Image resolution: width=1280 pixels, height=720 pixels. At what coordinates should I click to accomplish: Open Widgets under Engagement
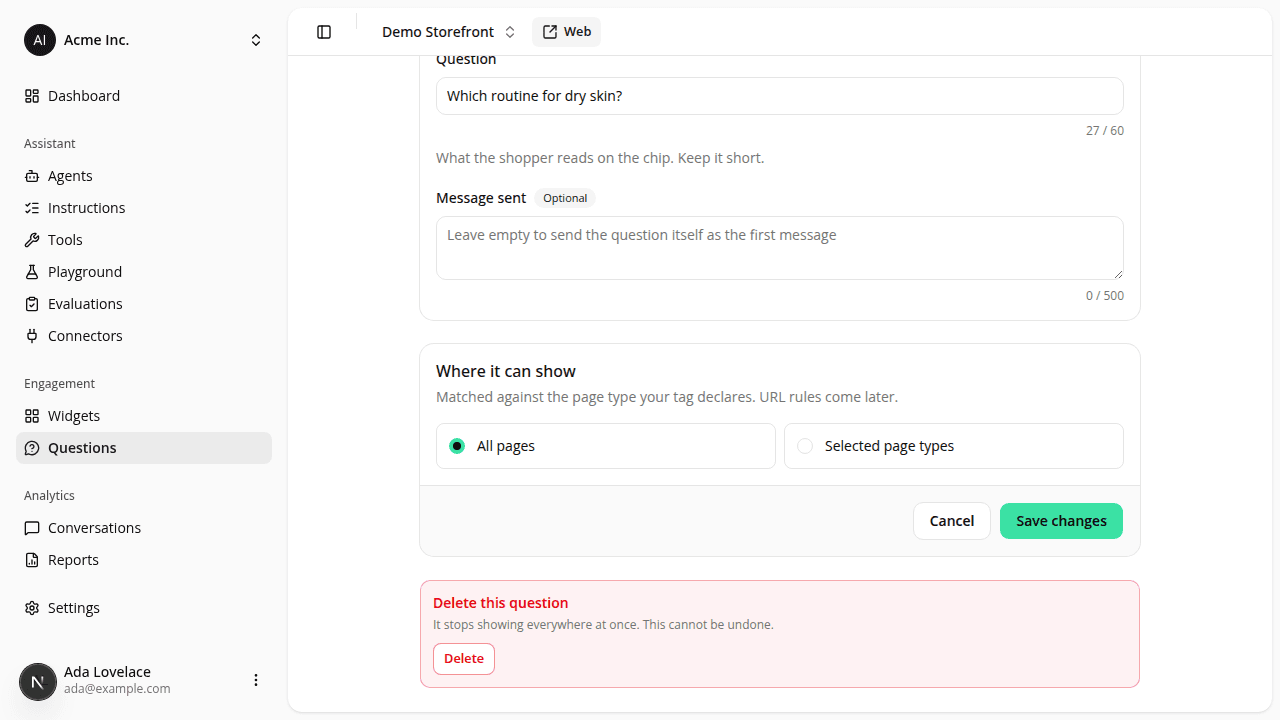(144, 416)
